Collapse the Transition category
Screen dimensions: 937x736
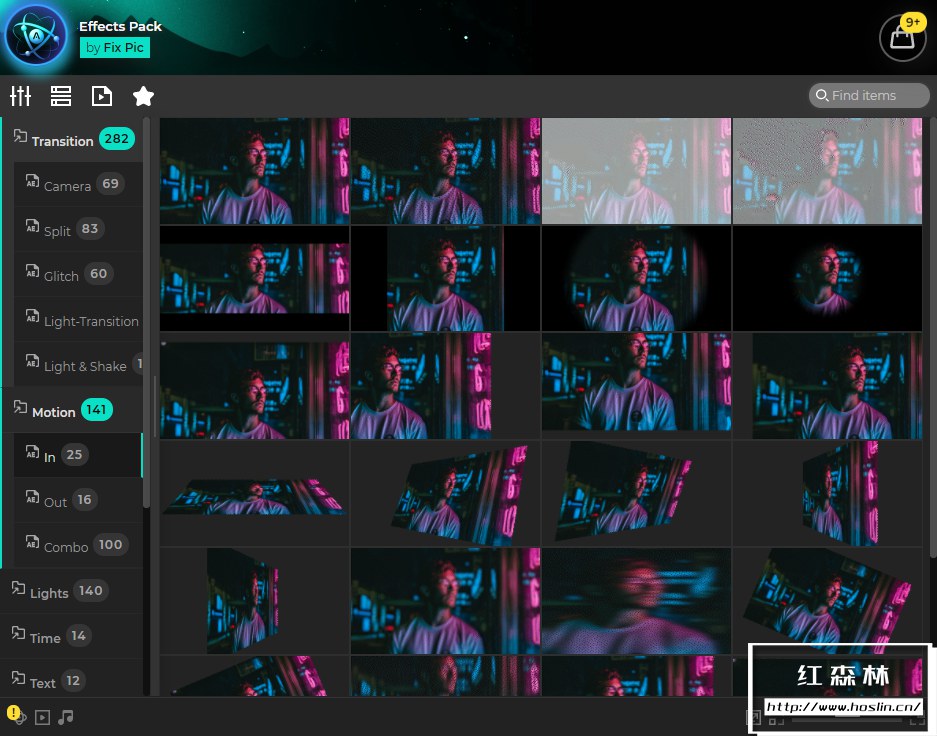pyautogui.click(x=72, y=139)
